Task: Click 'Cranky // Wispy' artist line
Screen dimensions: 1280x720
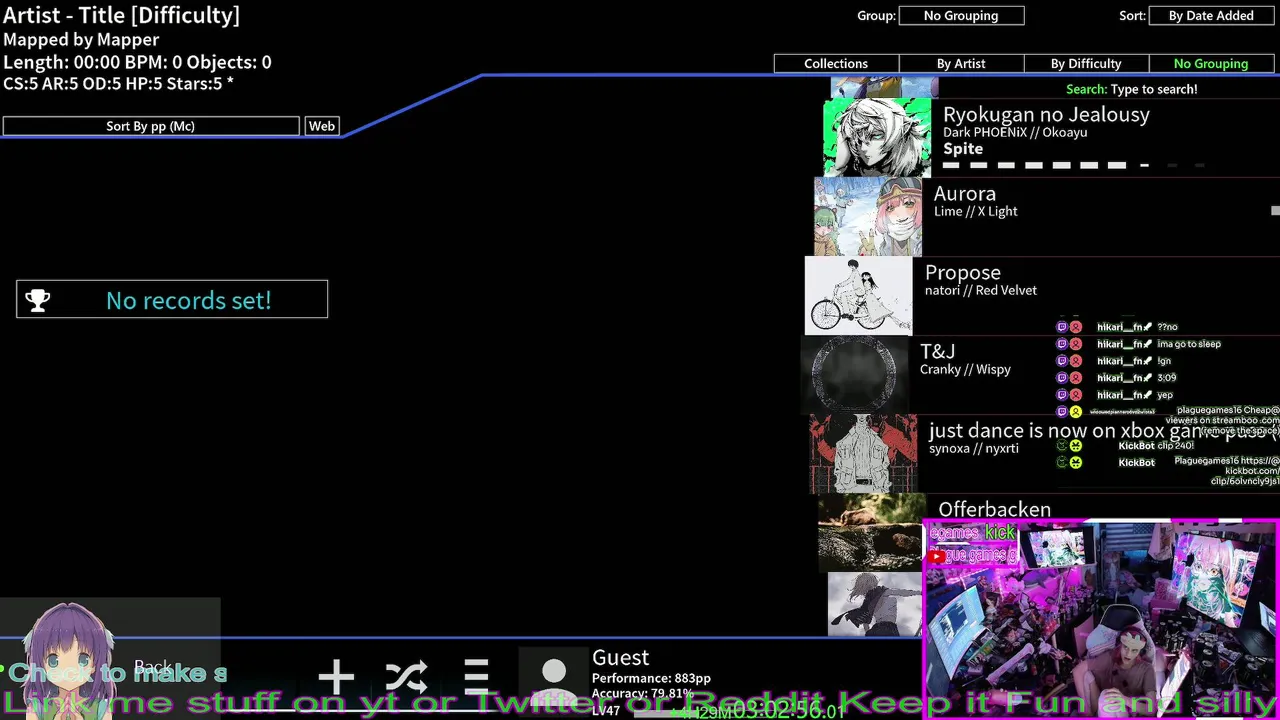Action: [x=965, y=369]
